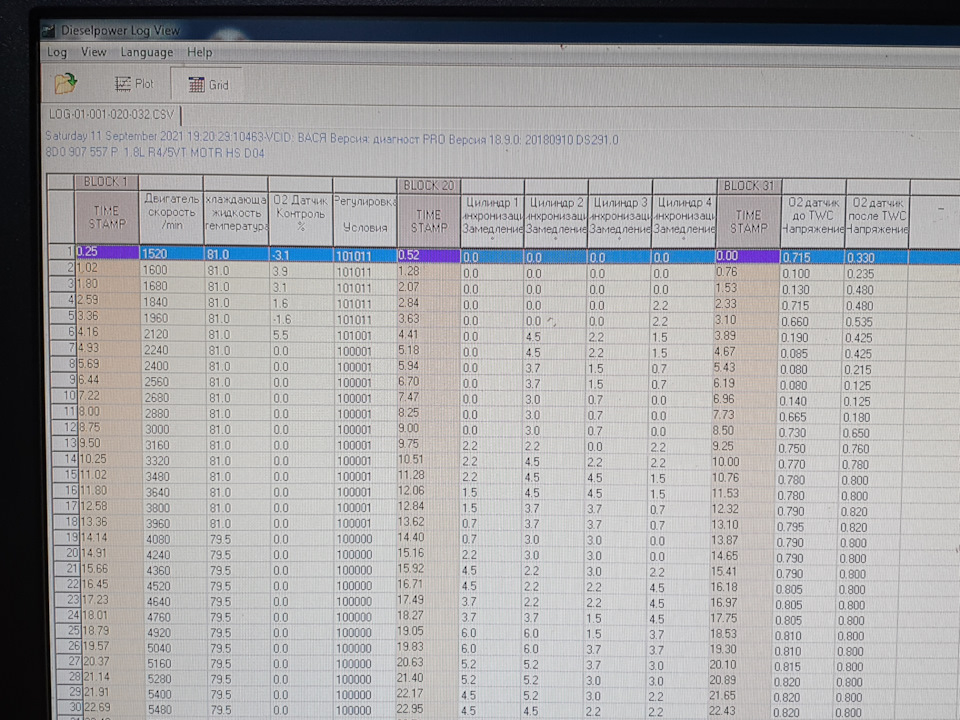960x720 pixels.
Task: Click the open file folder icon
Action: point(66,83)
